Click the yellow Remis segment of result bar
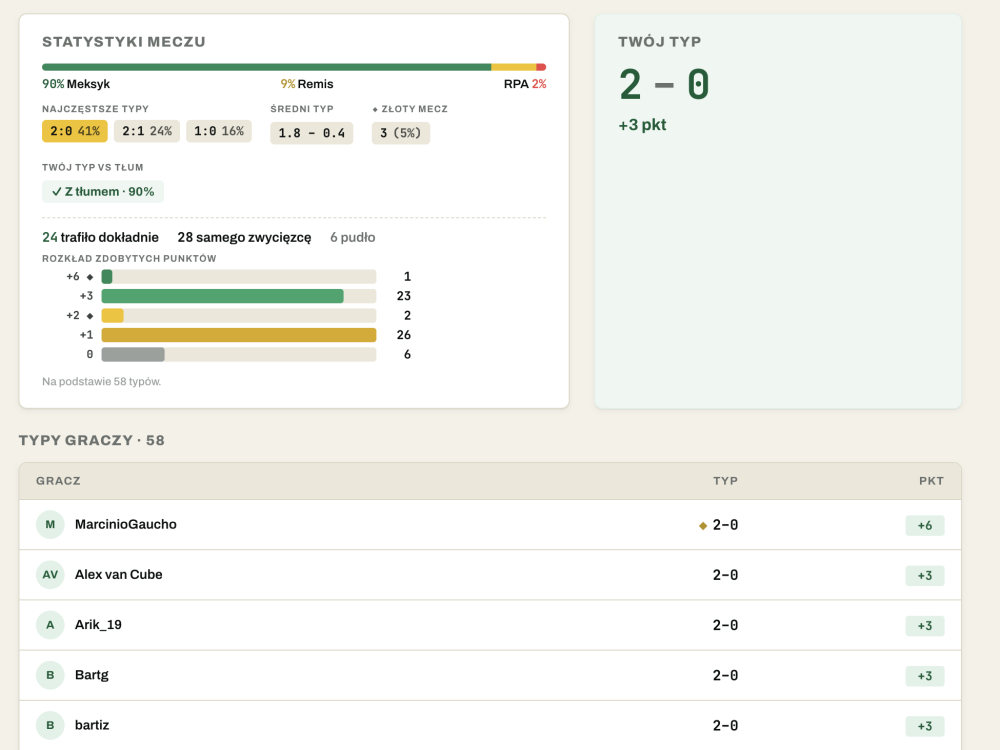 click(513, 67)
